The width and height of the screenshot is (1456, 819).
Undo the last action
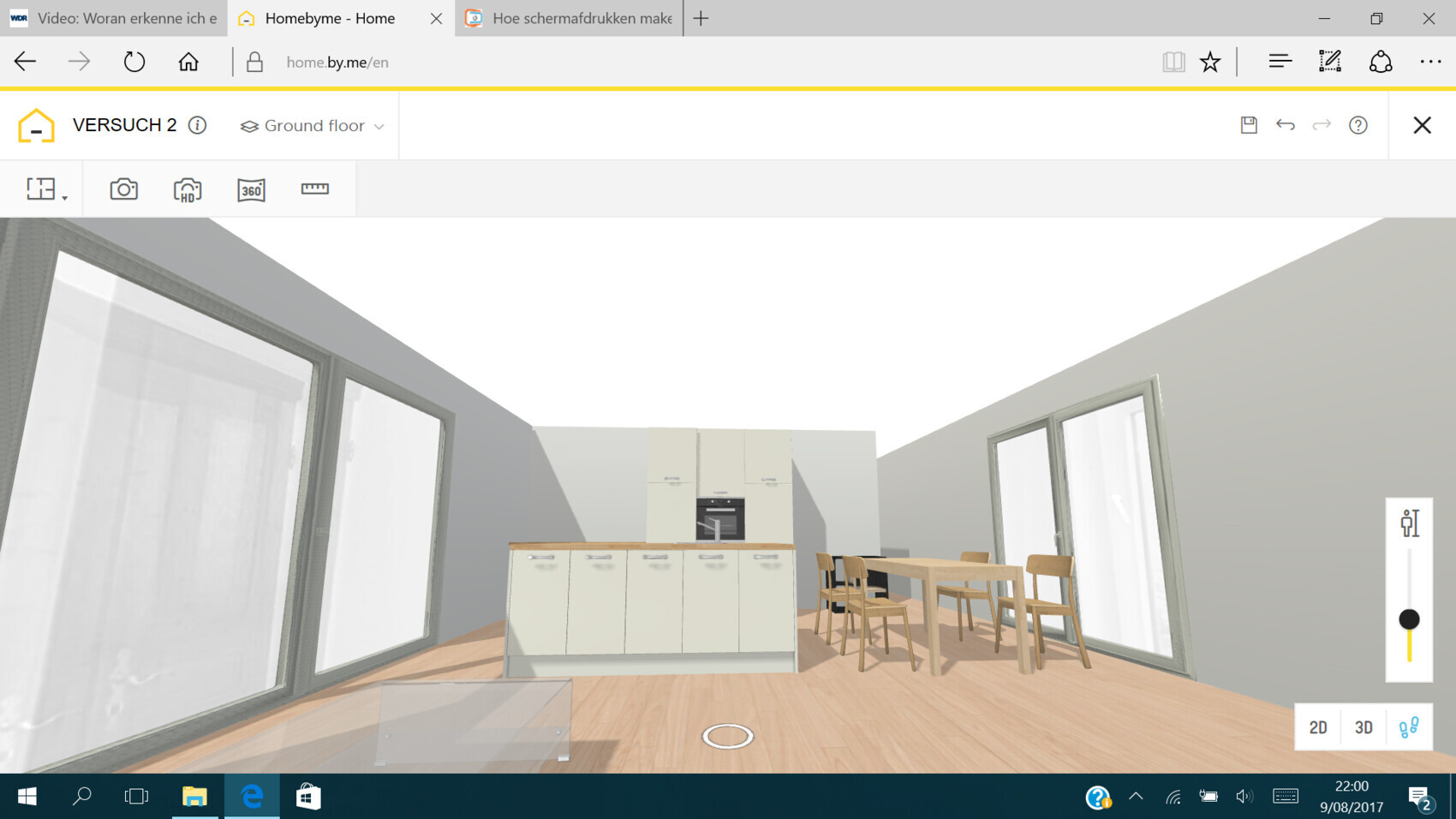1285,125
